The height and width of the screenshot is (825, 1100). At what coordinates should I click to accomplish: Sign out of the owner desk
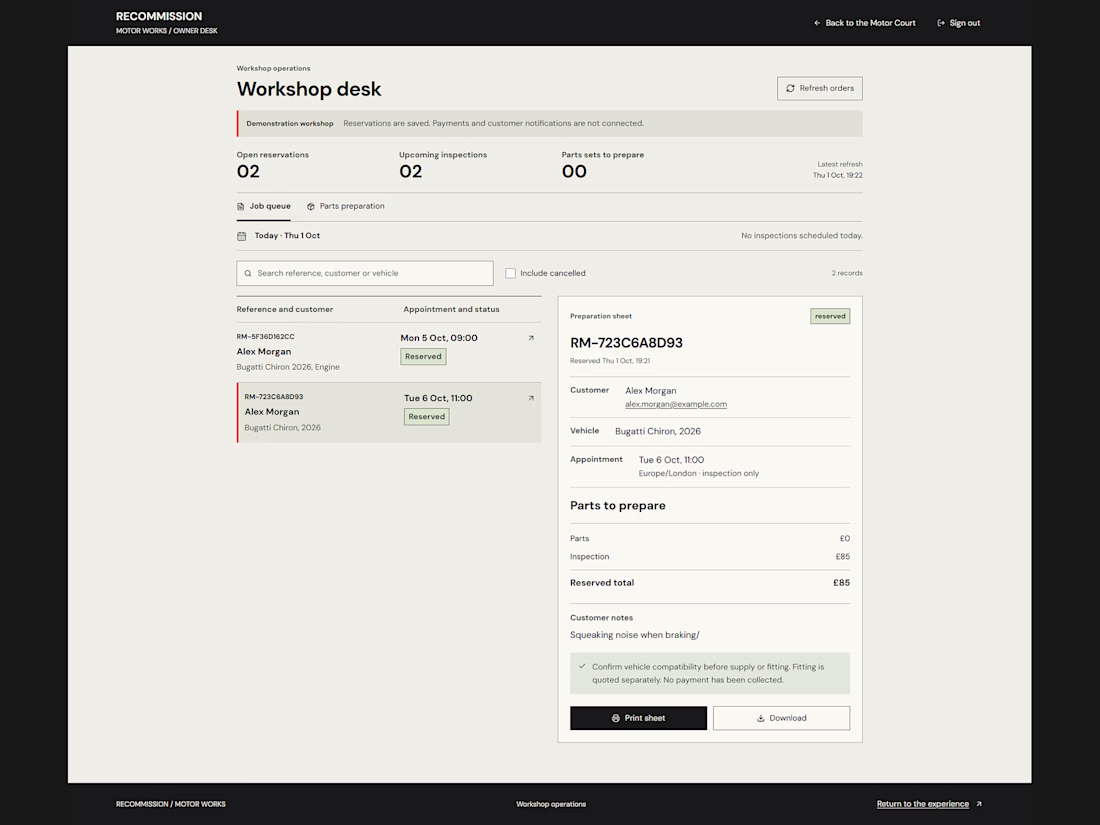pos(958,23)
